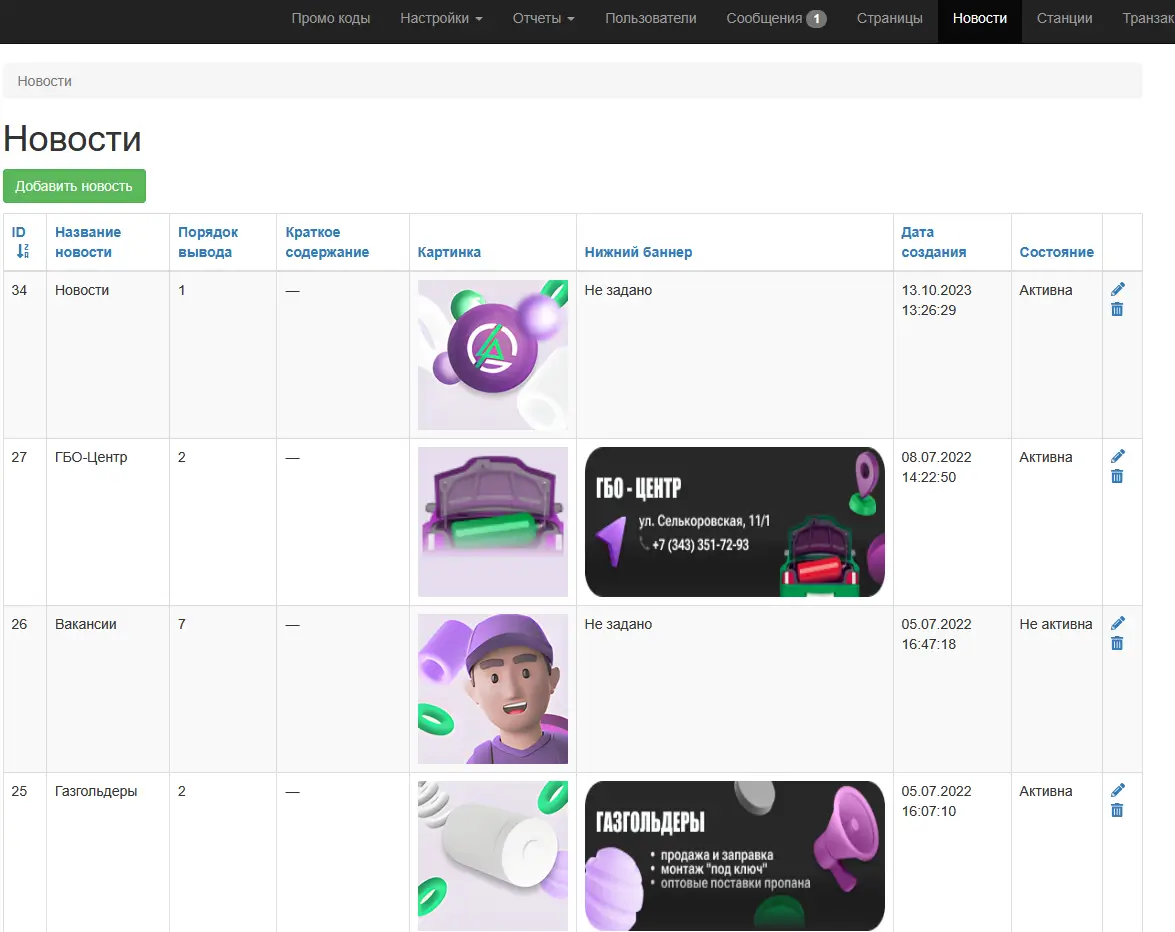
Task: Open Сообщения with notification badge
Action: 776,18
